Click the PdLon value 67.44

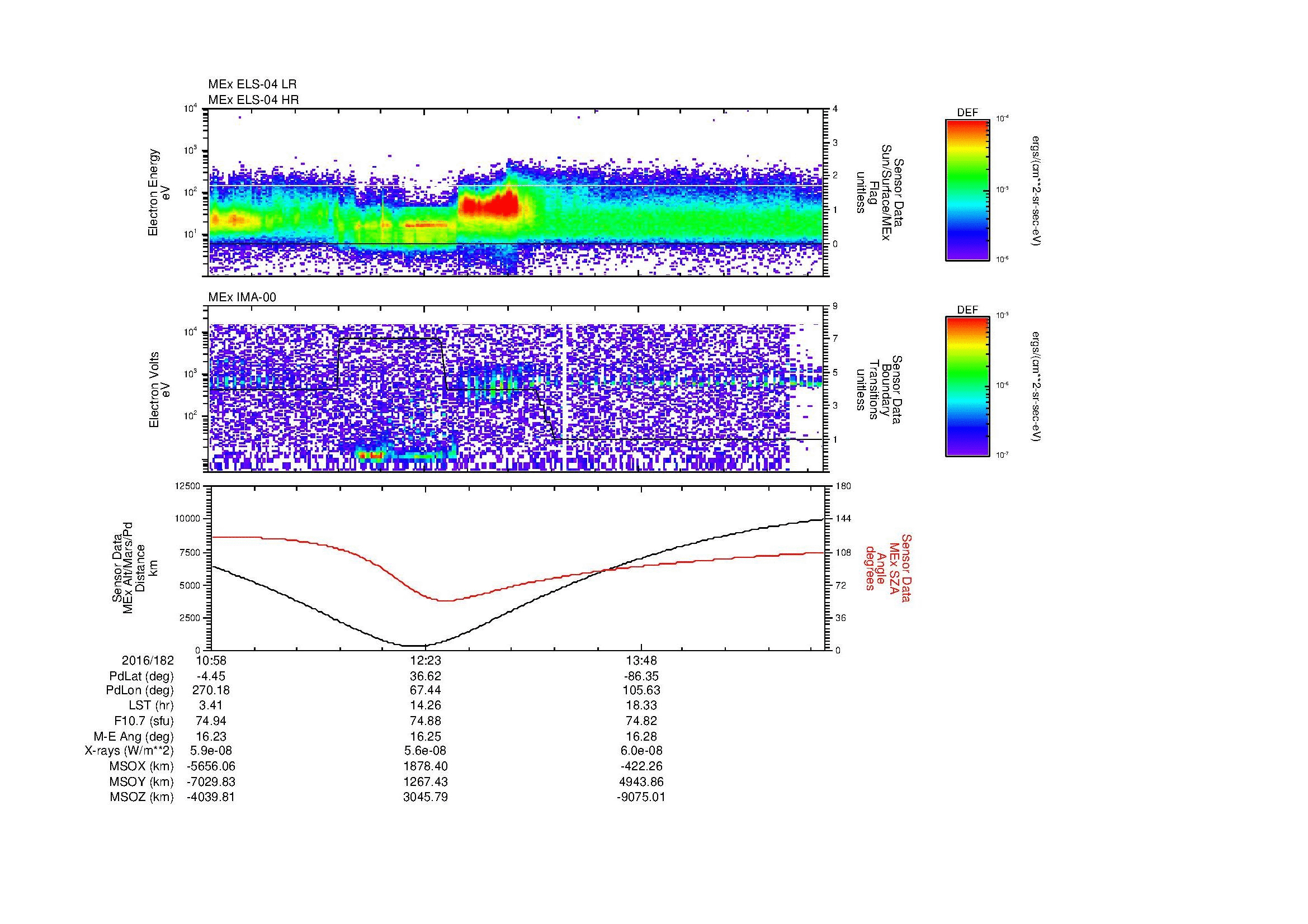coord(426,690)
